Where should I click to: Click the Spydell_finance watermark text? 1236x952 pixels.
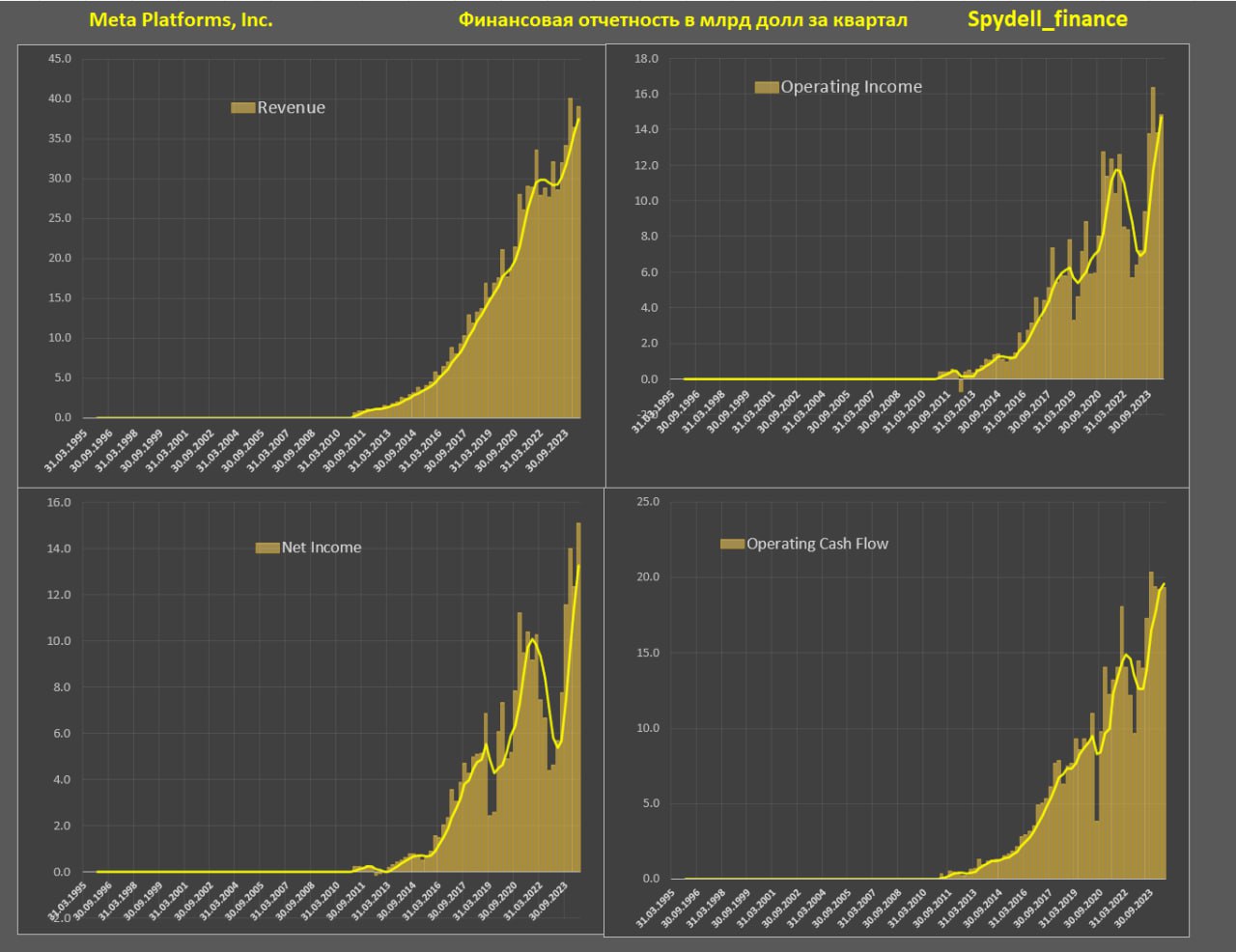pyautogui.click(x=1047, y=19)
